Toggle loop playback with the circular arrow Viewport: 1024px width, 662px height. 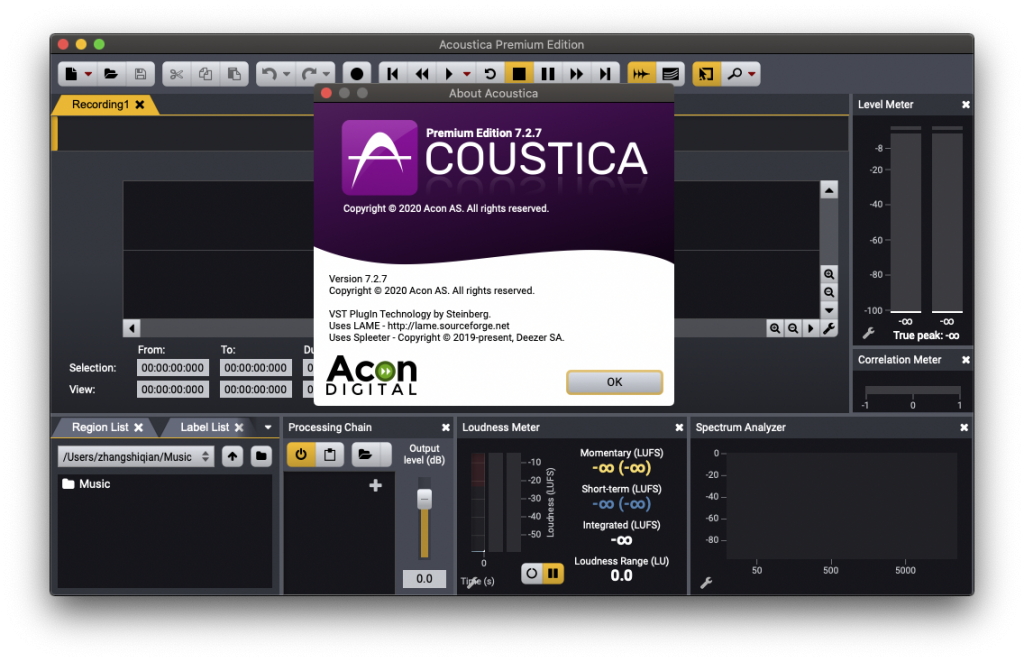click(x=490, y=74)
